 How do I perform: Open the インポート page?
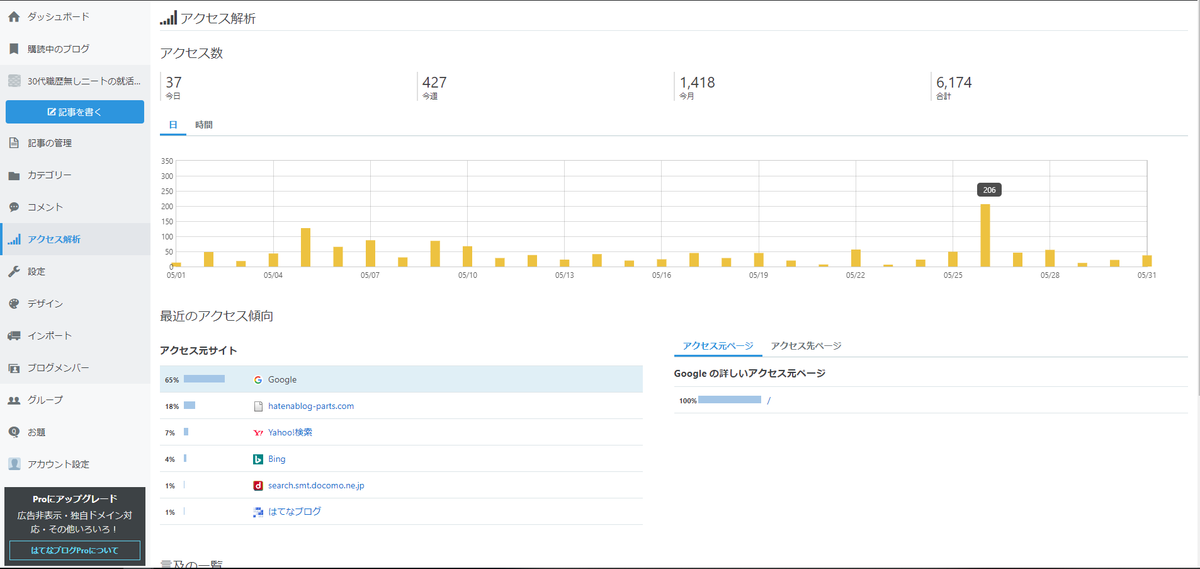pyautogui.click(x=50, y=336)
